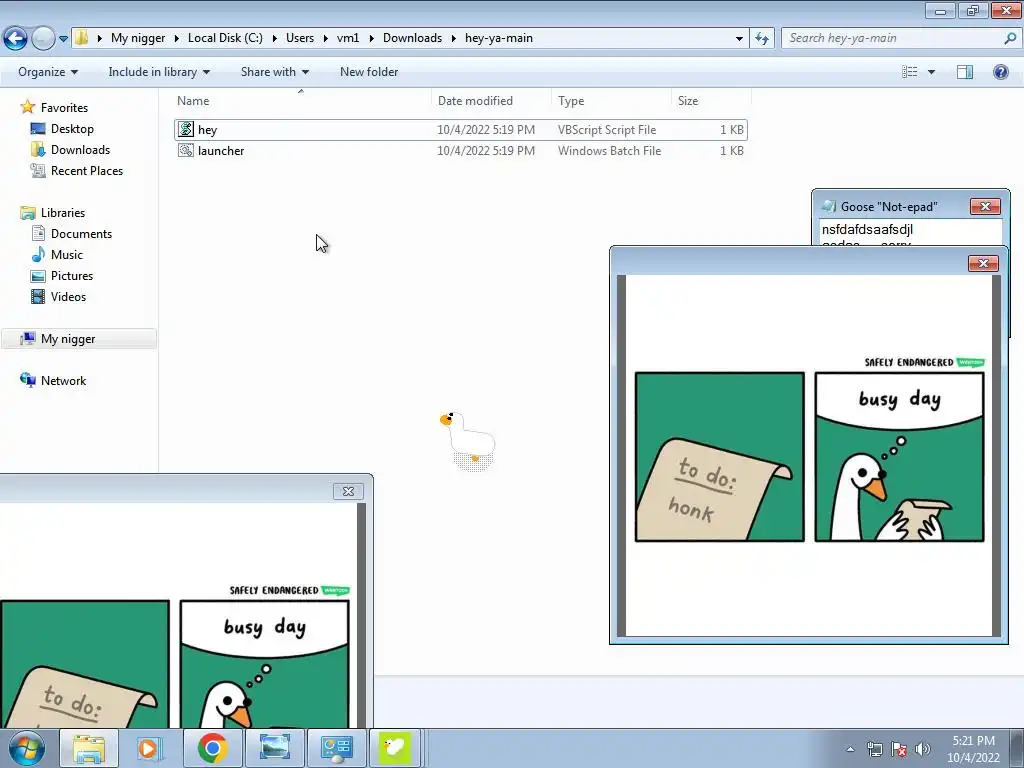
Task: Click the file name 'launcher'
Action: click(221, 151)
